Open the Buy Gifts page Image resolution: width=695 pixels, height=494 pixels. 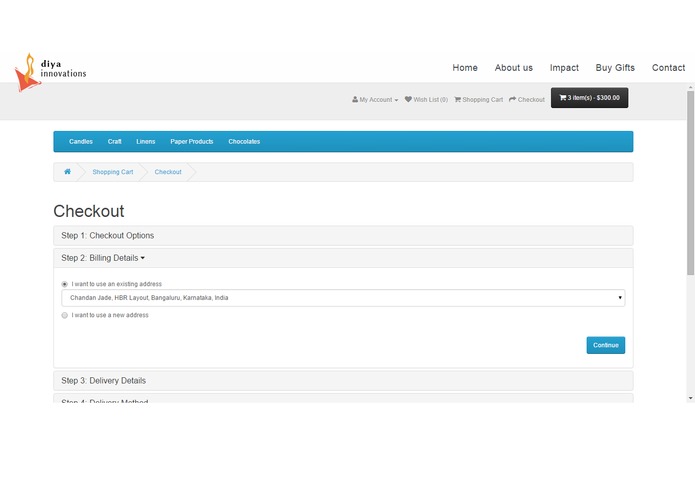tap(615, 68)
